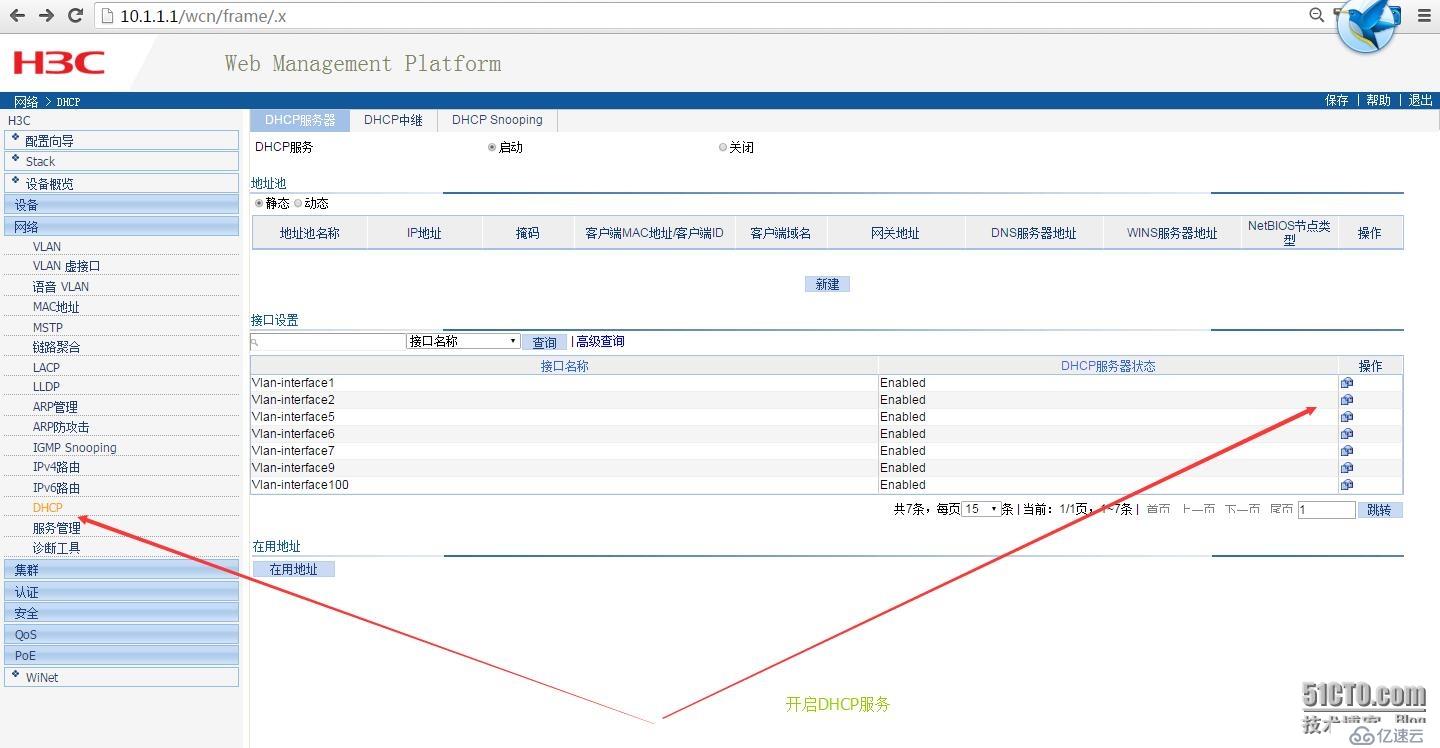1440x748 pixels.
Task: Open 诊断工具 menu item
Action: (x=56, y=548)
